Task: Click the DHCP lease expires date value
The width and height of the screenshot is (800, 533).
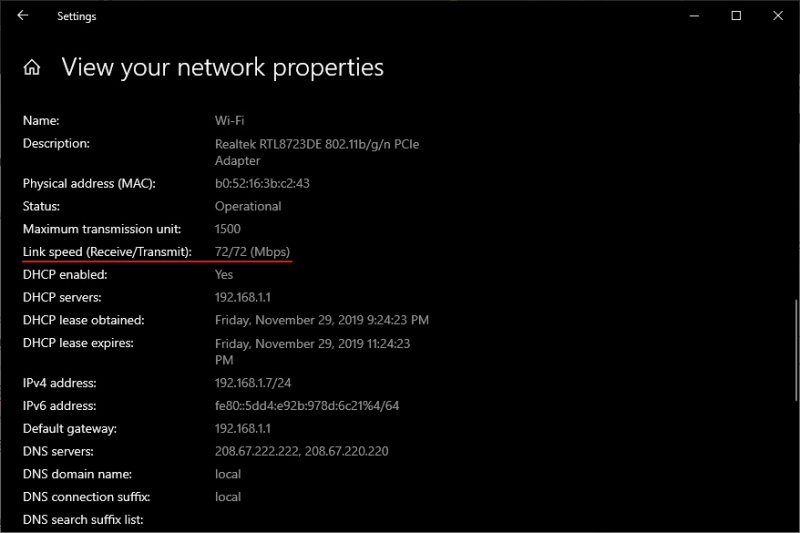Action: pos(312,351)
